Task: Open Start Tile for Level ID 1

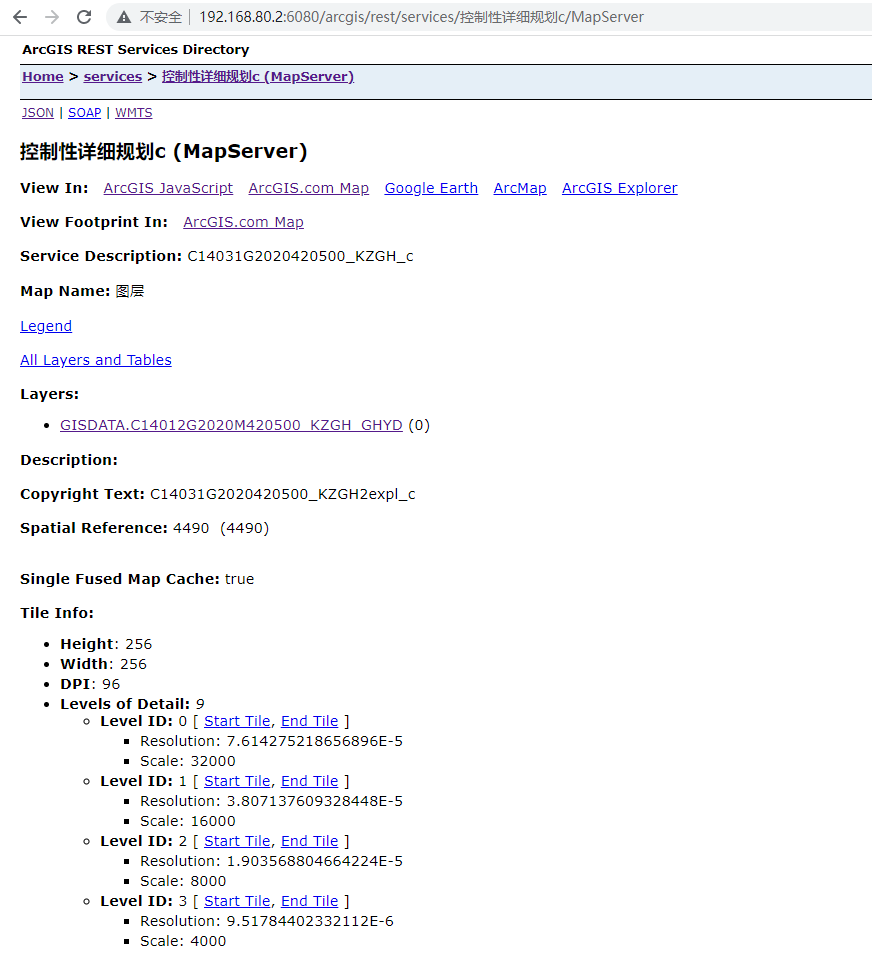Action: click(237, 782)
